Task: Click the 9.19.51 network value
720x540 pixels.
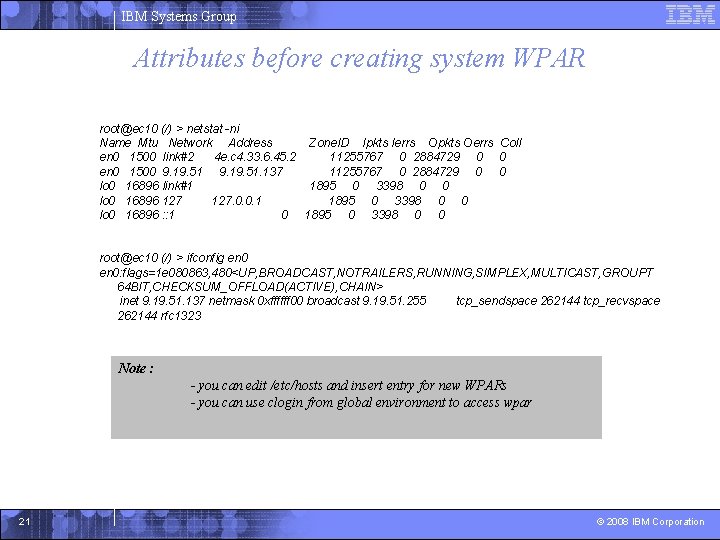Action: (182, 172)
